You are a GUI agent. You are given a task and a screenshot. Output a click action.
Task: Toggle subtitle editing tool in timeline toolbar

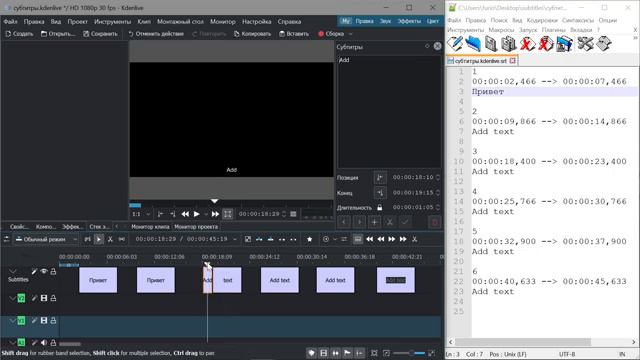click(358, 239)
